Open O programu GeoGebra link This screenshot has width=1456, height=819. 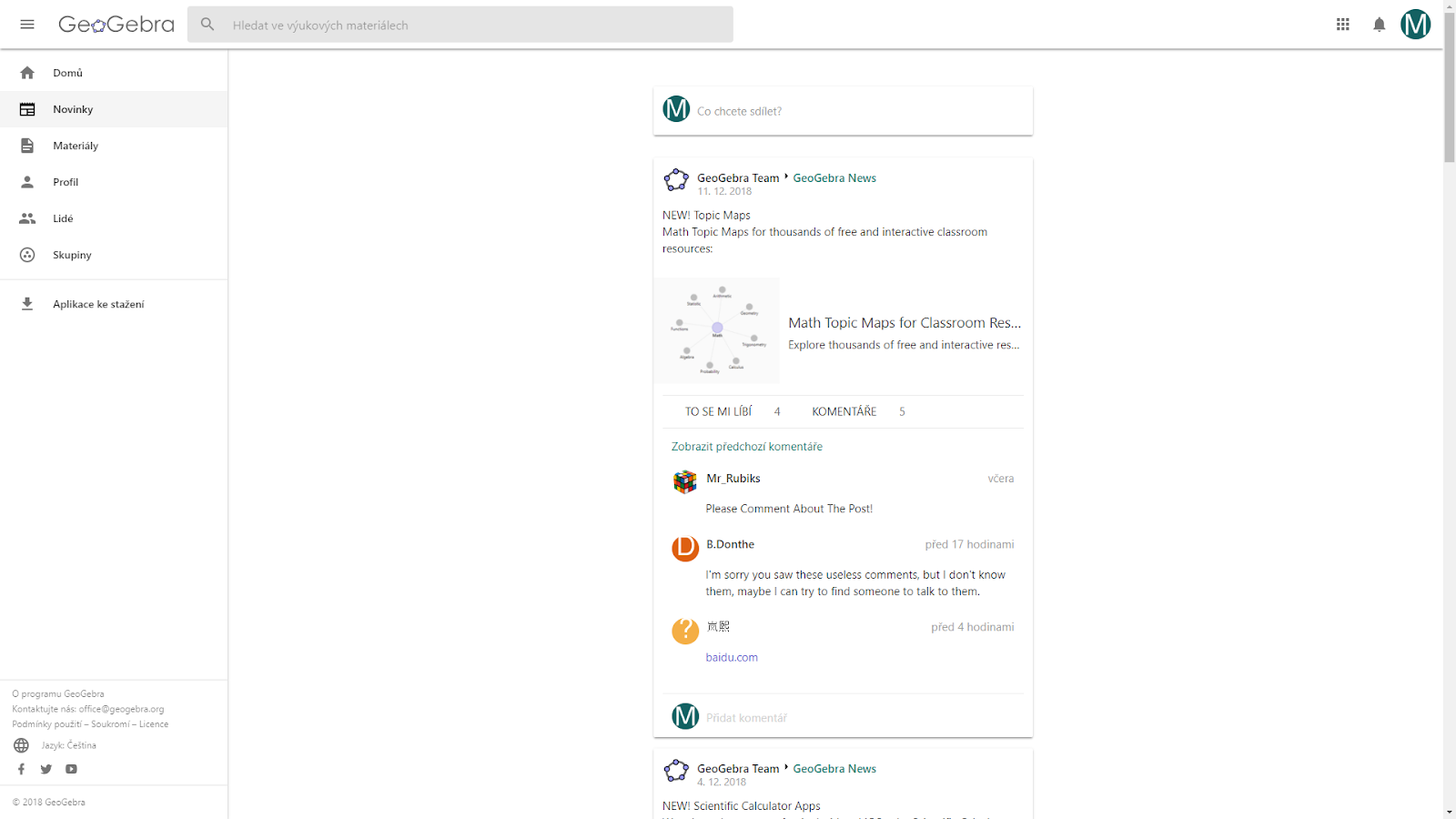pyautogui.click(x=58, y=693)
